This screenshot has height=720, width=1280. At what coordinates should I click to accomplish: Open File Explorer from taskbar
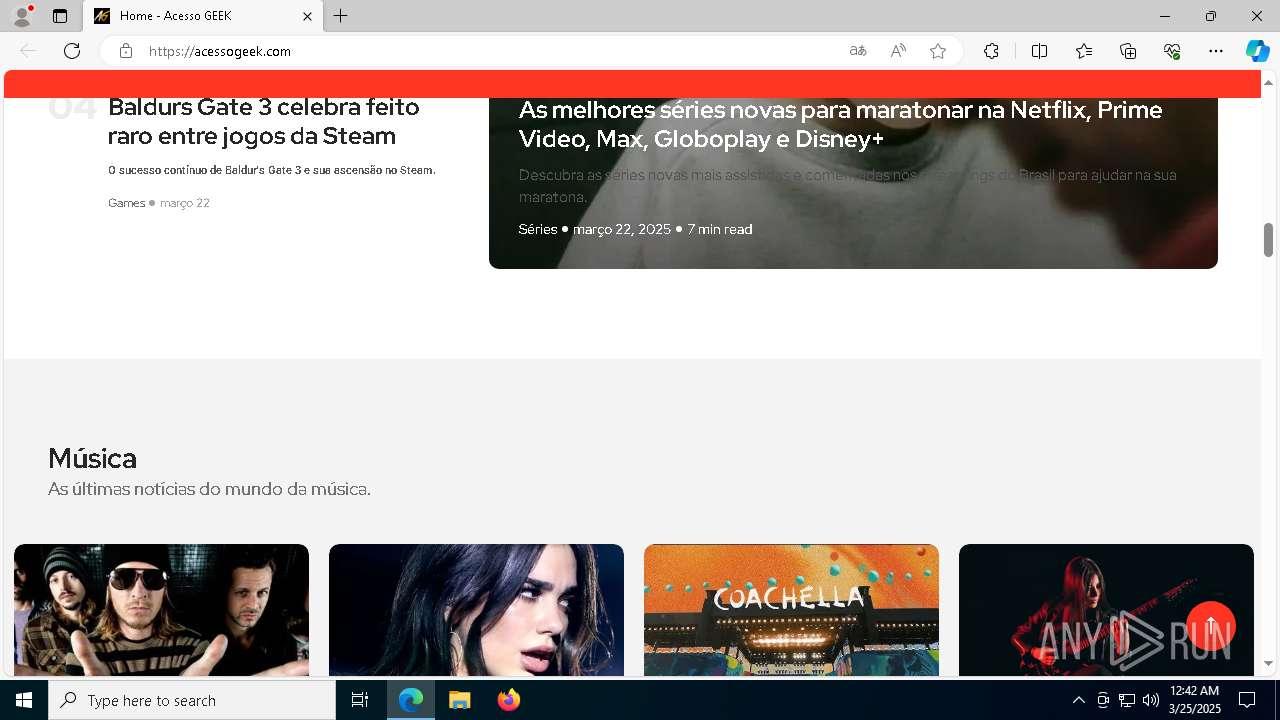(460, 700)
